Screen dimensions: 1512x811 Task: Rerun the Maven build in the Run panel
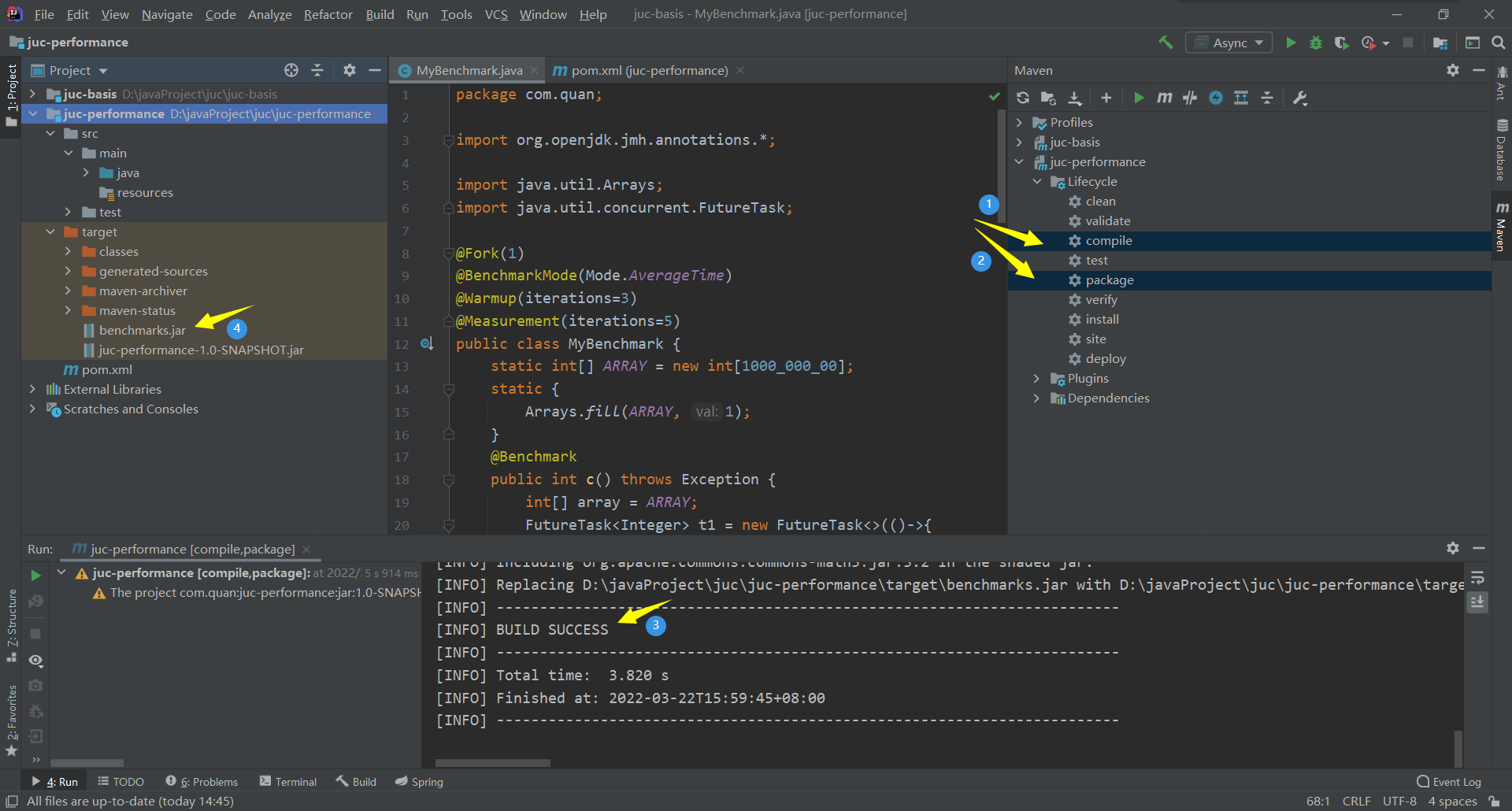coord(35,576)
